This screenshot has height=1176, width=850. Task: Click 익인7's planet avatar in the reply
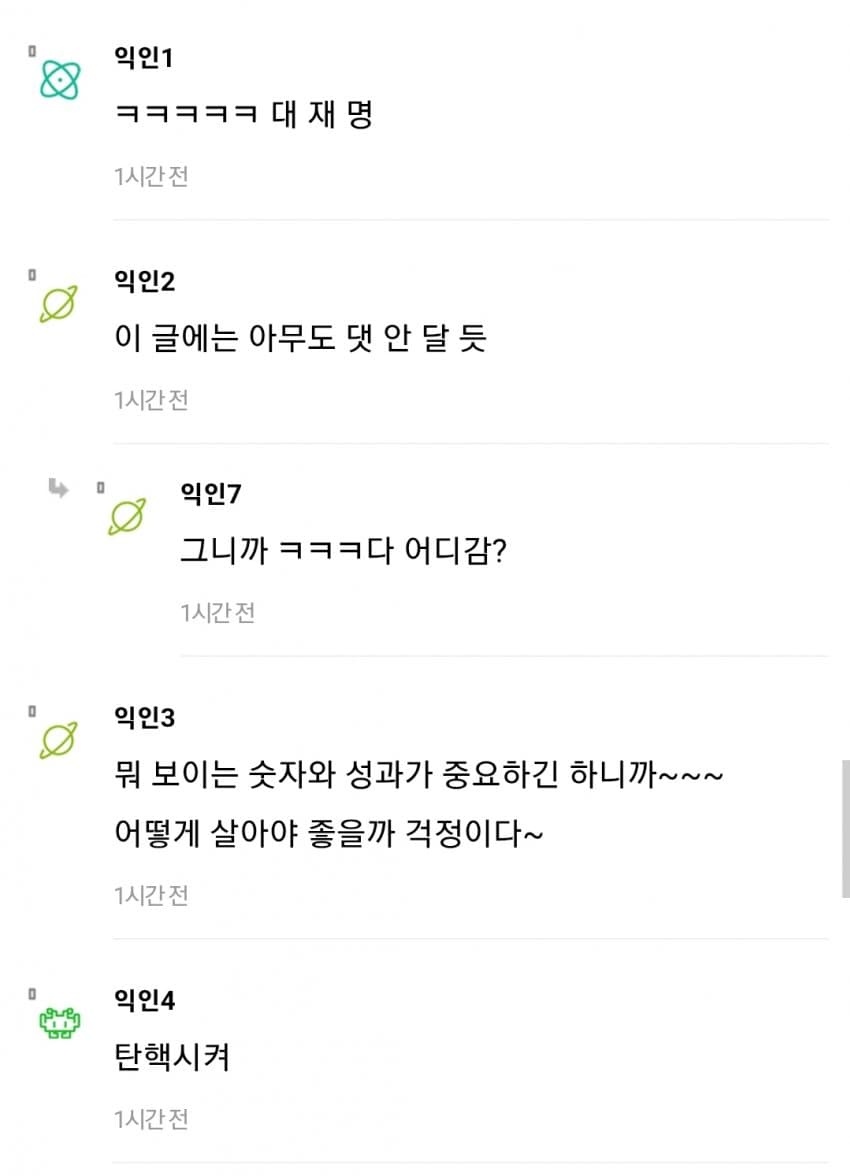[127, 516]
